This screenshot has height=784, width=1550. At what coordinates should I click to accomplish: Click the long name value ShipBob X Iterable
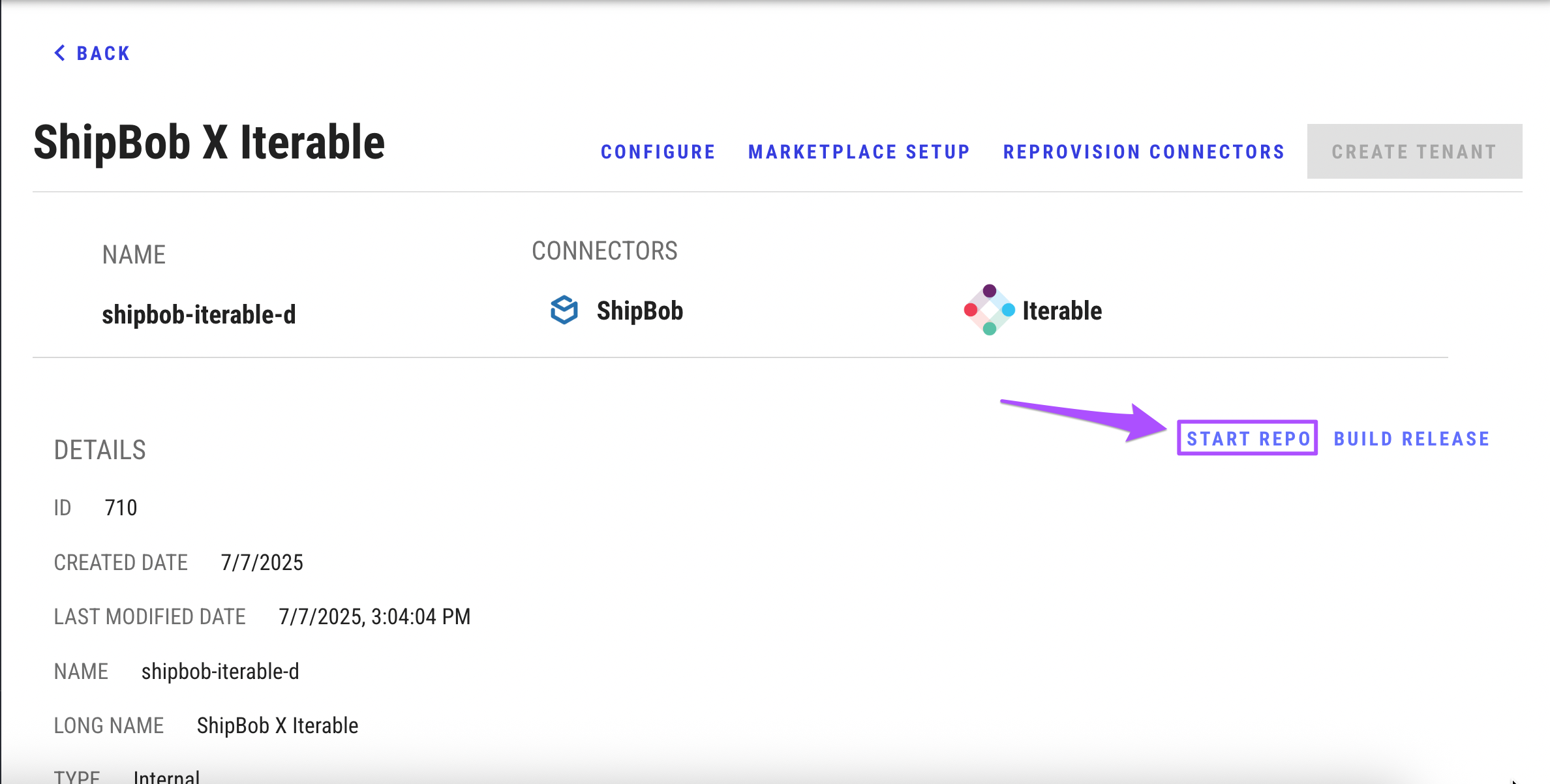pos(277,725)
